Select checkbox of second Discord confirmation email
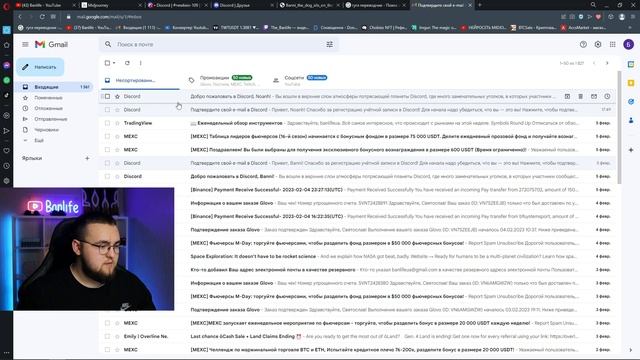 click(x=107, y=110)
